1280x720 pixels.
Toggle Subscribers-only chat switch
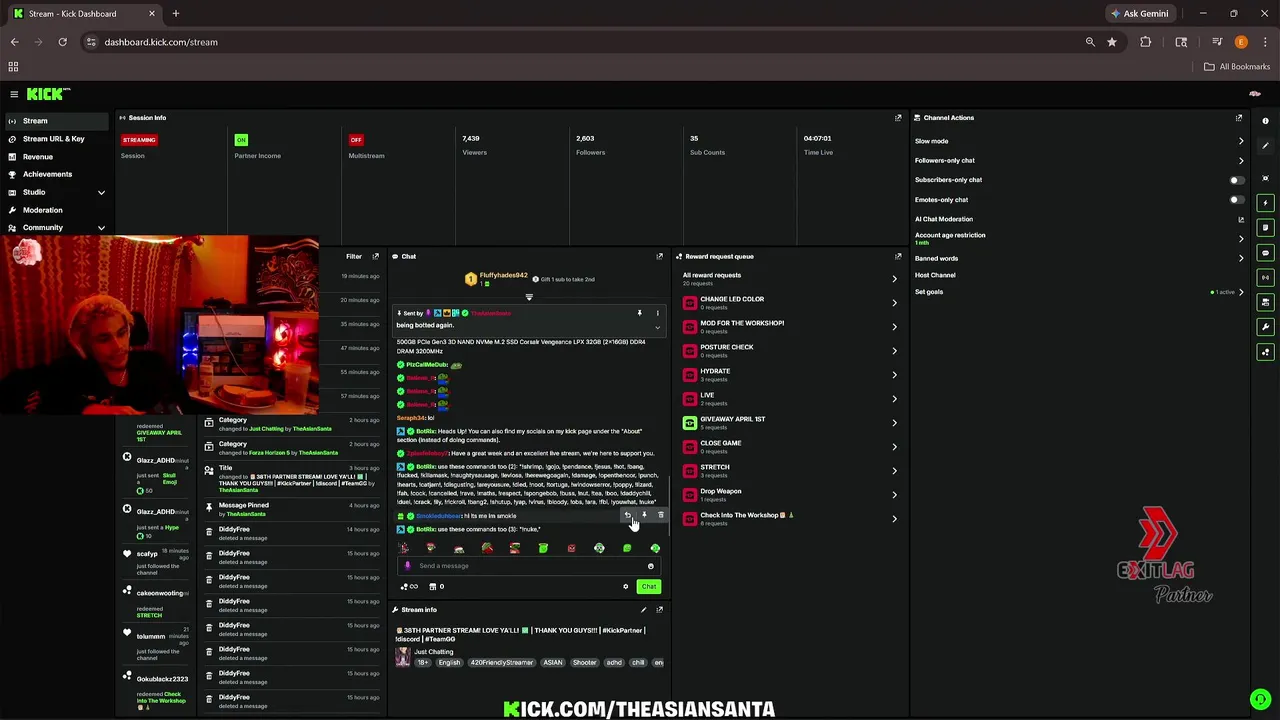click(x=1237, y=180)
